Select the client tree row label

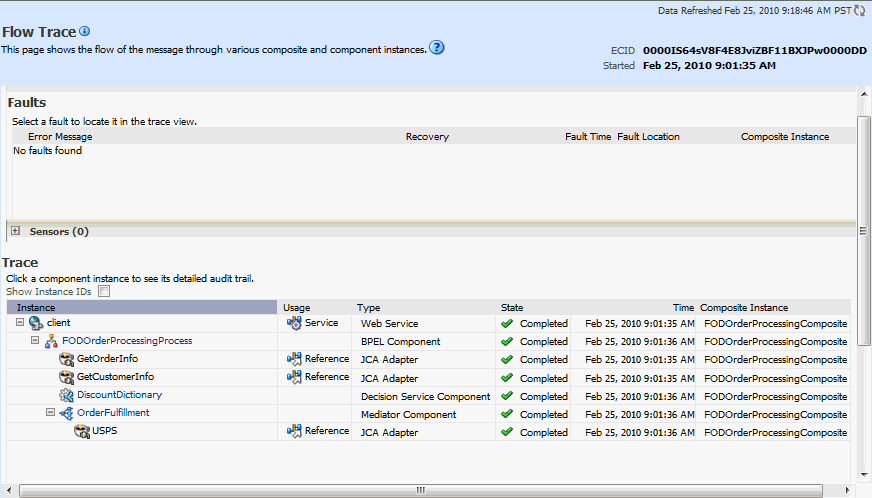tap(58, 323)
